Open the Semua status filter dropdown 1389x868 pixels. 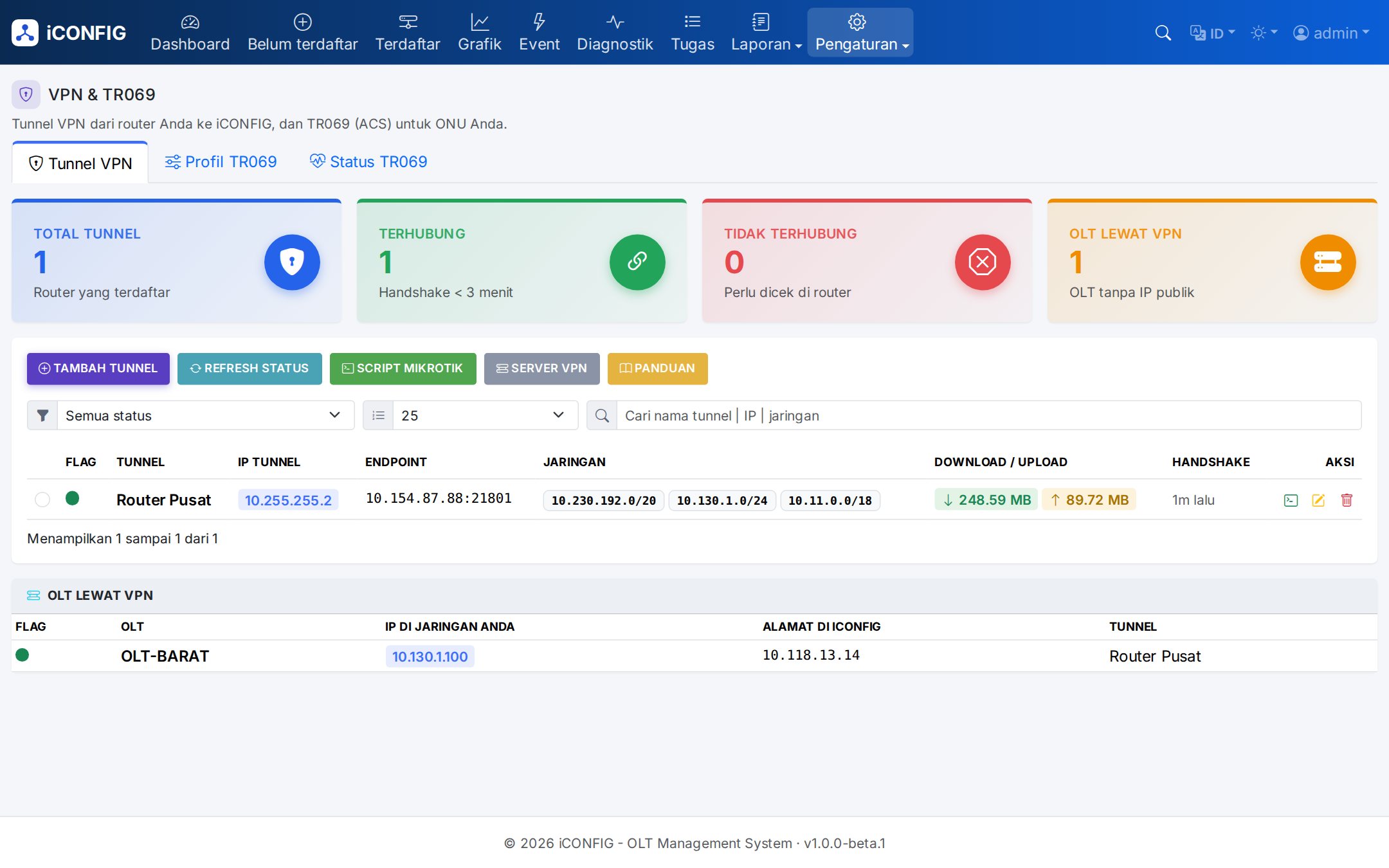pos(206,415)
